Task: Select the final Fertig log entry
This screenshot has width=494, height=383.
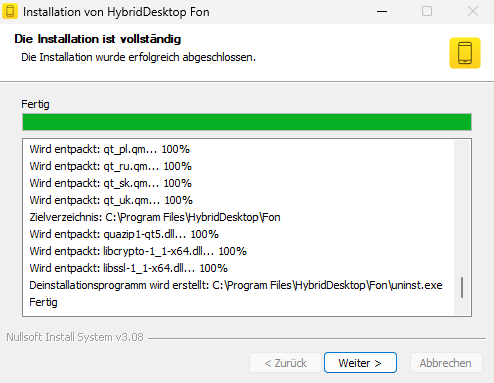Action: point(43,302)
